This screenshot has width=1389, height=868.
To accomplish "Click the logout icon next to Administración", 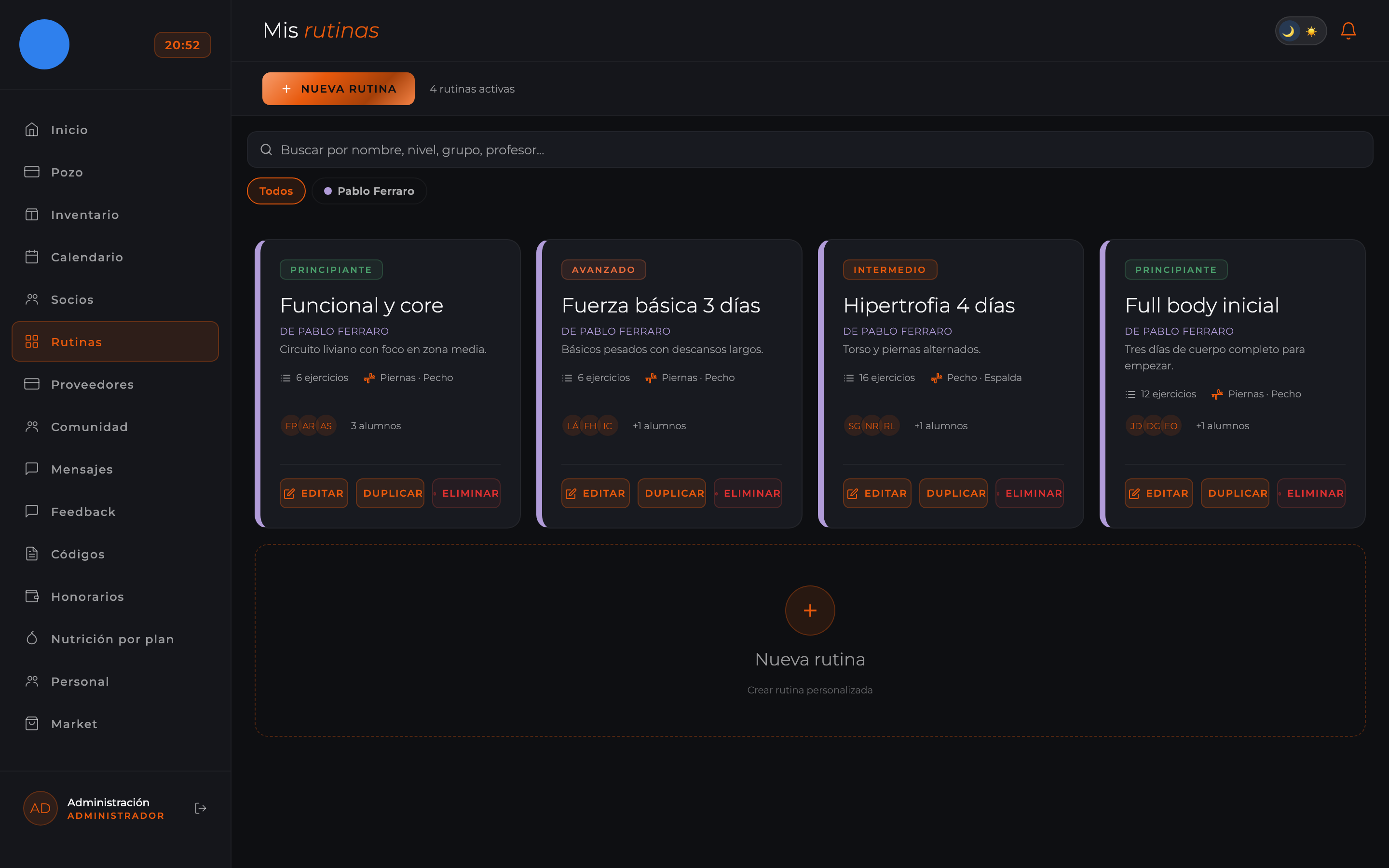I will coord(200,808).
